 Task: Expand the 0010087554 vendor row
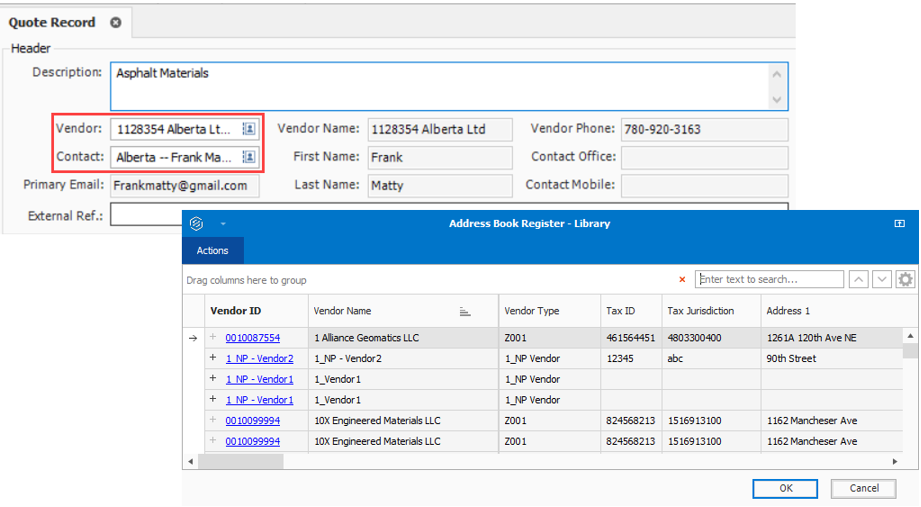click(x=213, y=338)
